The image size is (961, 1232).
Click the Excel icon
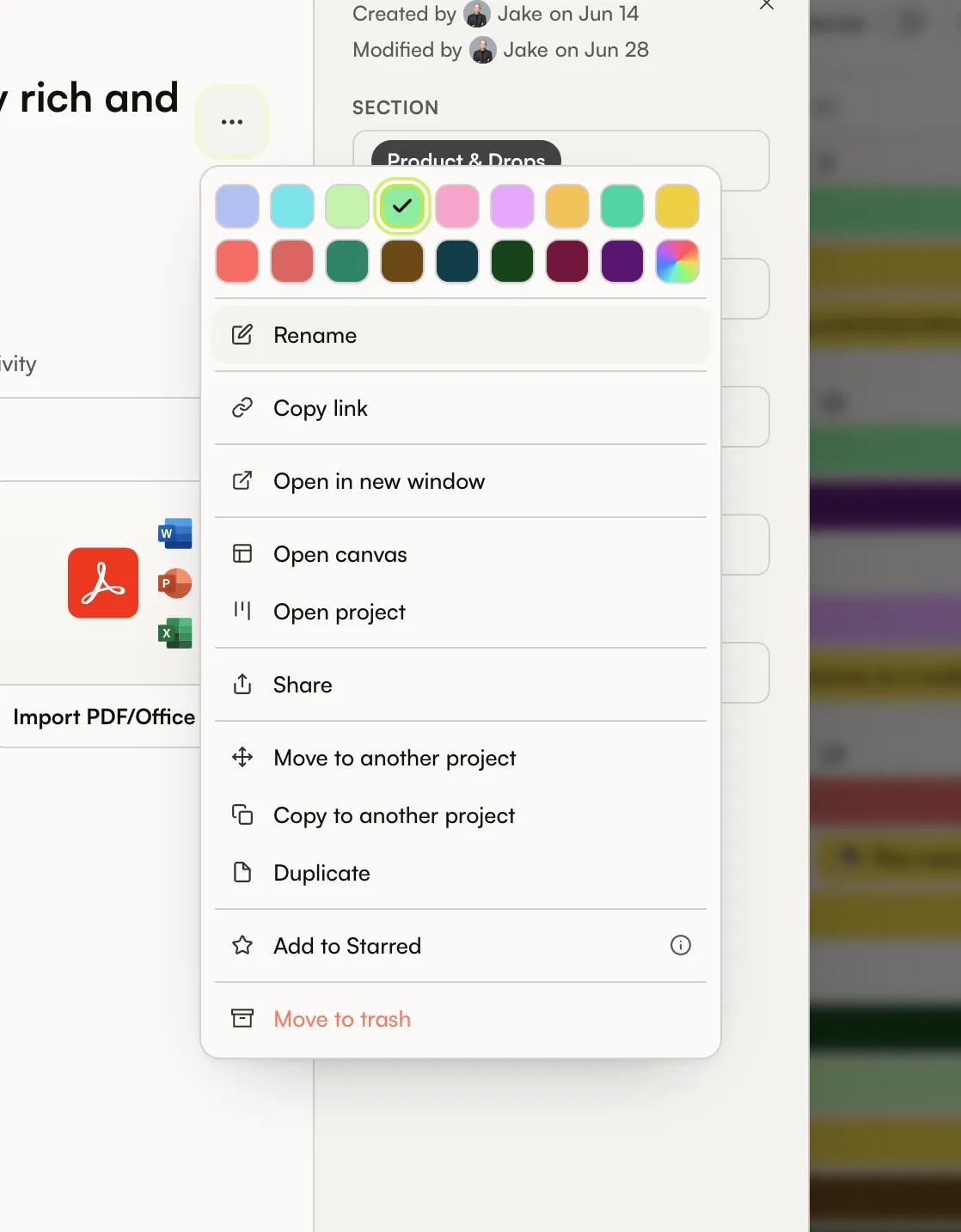[x=174, y=633]
